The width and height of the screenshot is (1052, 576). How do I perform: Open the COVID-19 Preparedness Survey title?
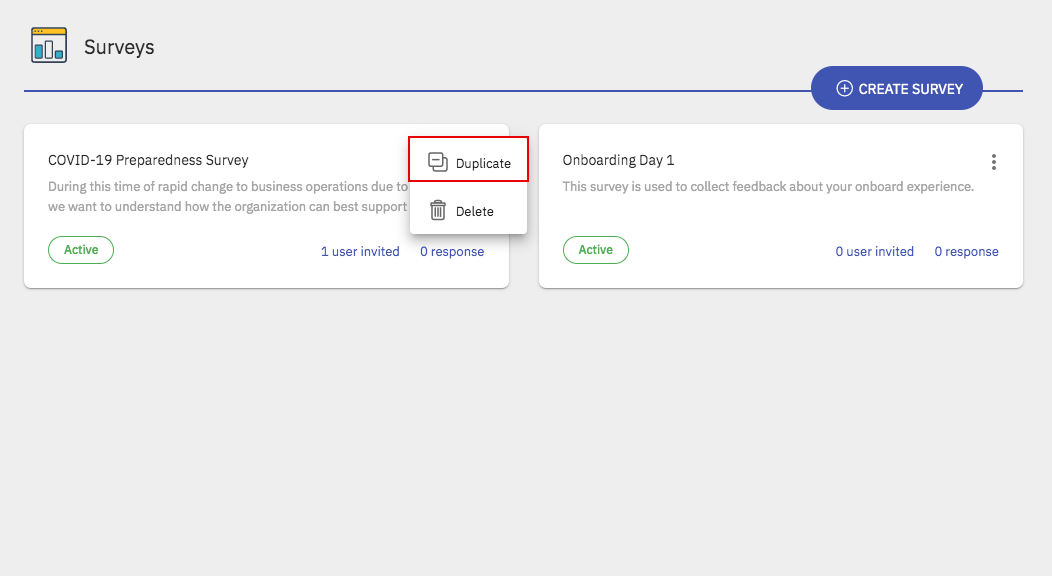(x=148, y=160)
